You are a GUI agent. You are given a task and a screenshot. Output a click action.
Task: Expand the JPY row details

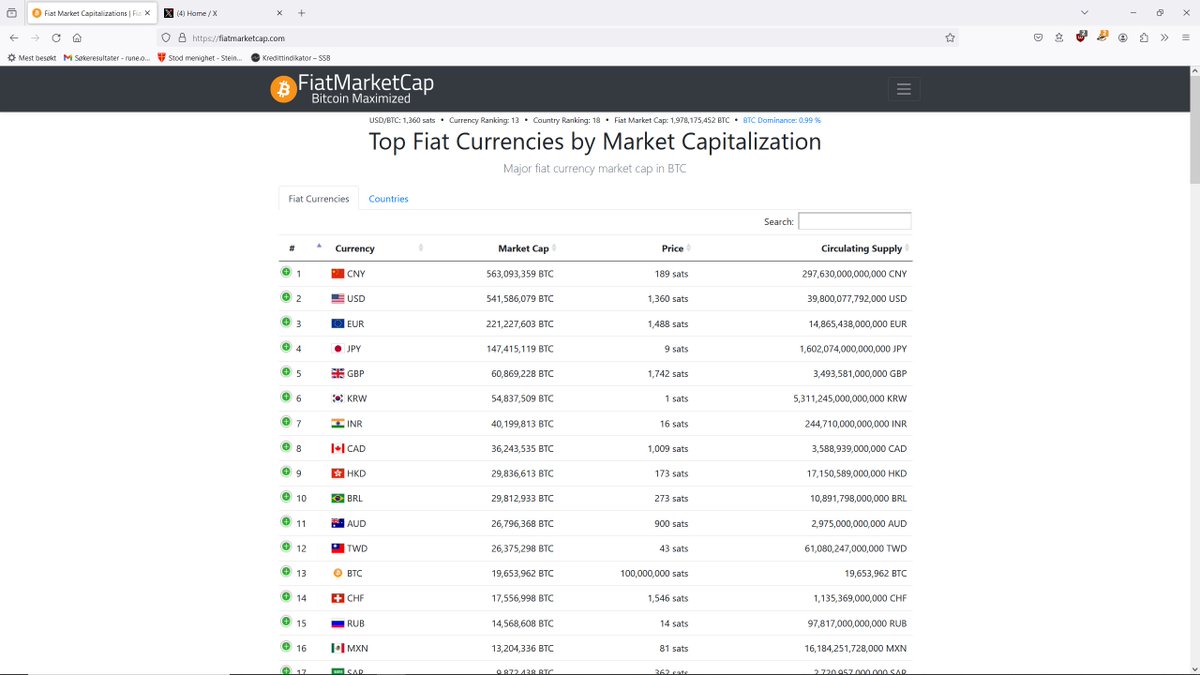pyautogui.click(x=286, y=347)
